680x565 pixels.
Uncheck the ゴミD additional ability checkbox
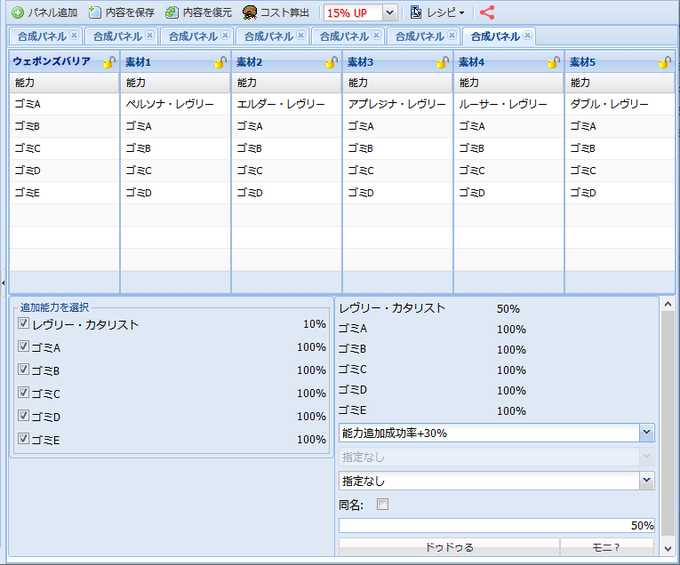point(23,415)
